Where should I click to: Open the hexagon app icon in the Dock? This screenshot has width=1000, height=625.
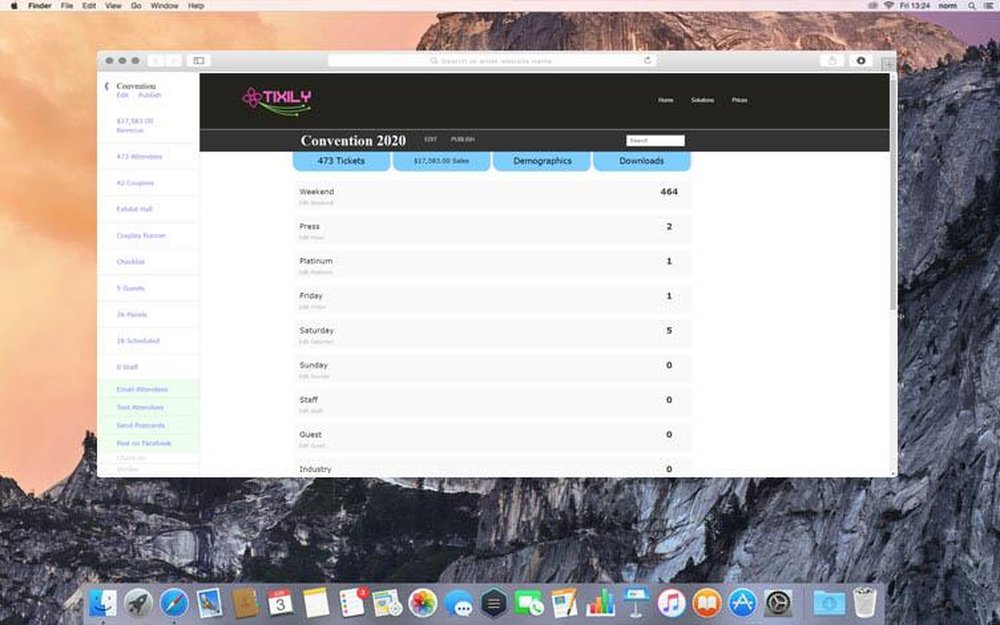(x=494, y=603)
